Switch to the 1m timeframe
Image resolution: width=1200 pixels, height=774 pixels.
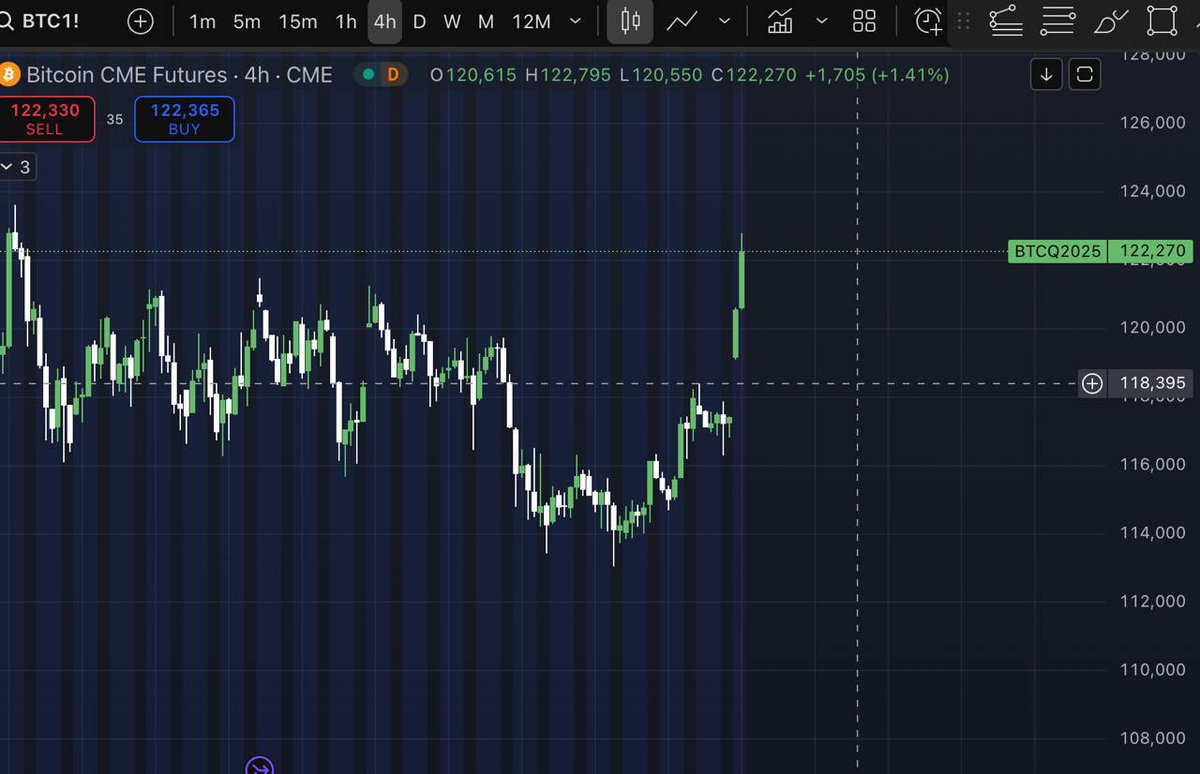point(202,21)
